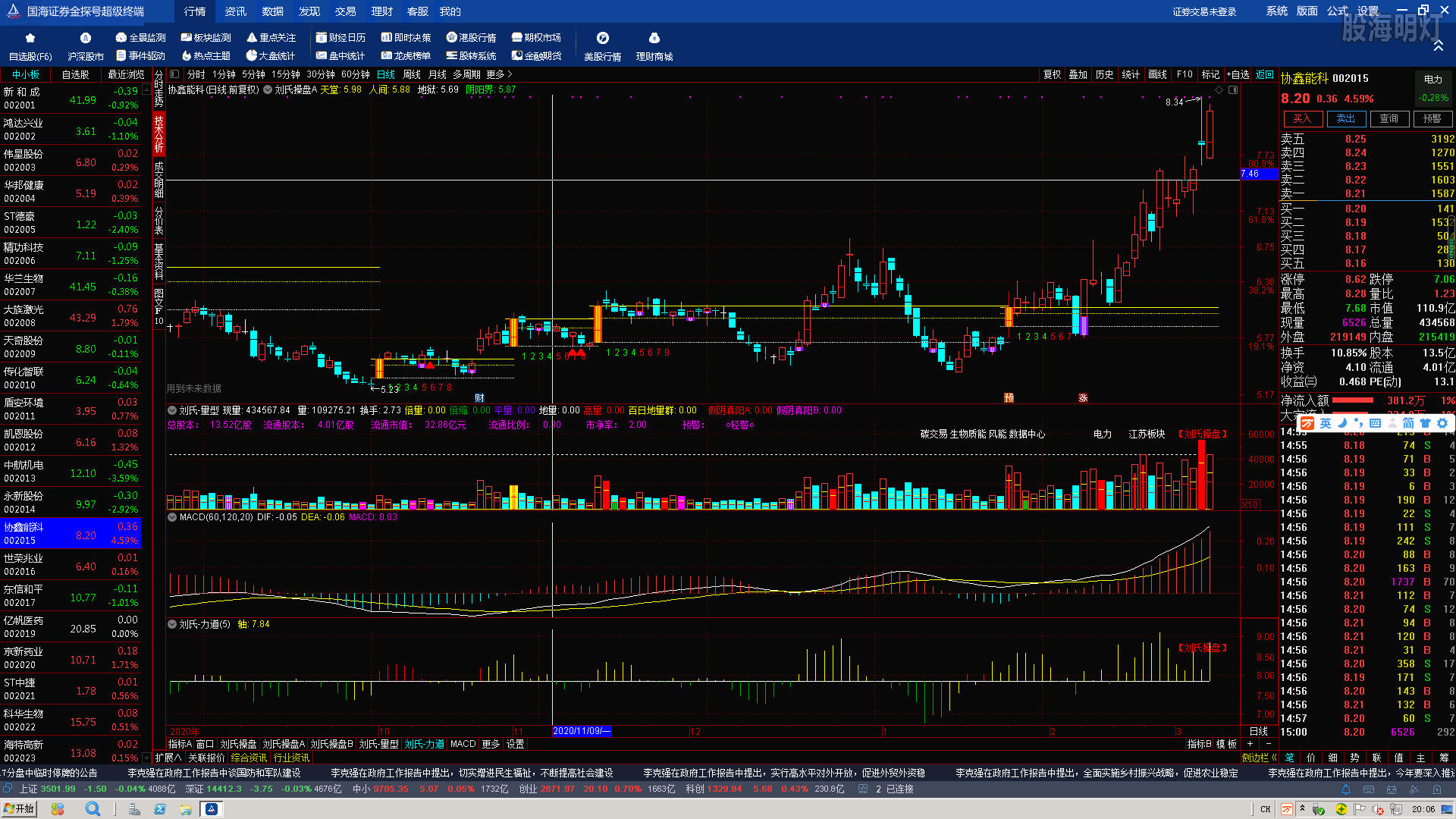Open 资讯 menu
The image size is (1456, 819).
point(236,11)
